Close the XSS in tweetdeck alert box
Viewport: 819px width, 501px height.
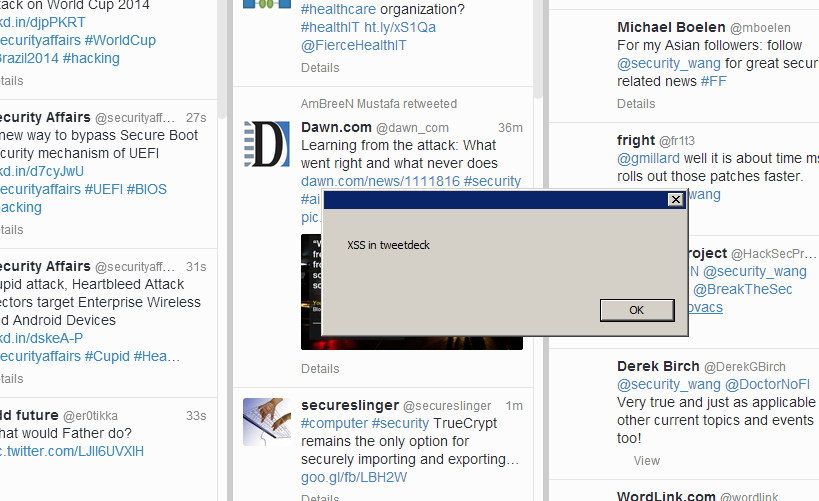[x=675, y=200]
